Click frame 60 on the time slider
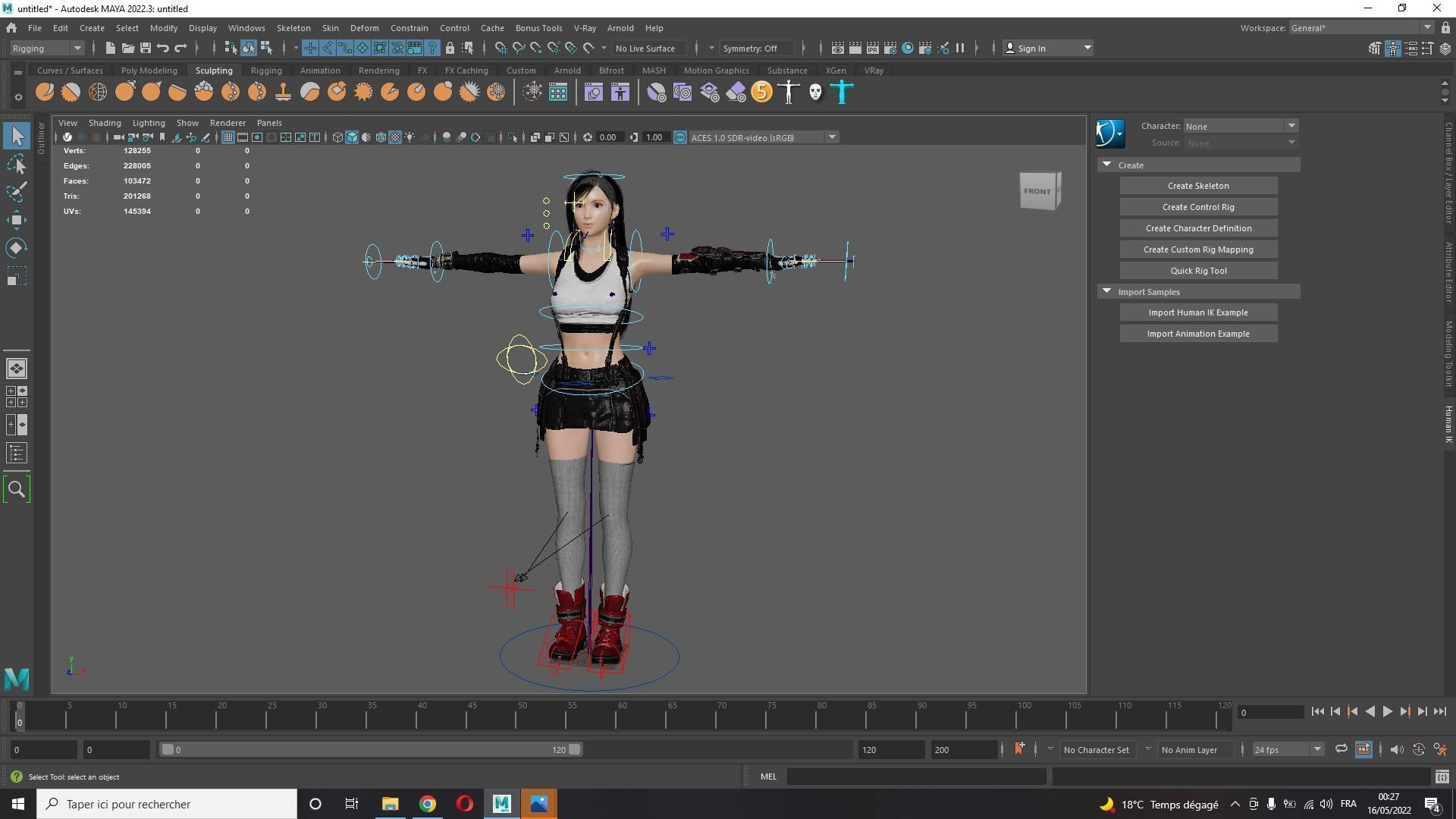 coord(619,715)
